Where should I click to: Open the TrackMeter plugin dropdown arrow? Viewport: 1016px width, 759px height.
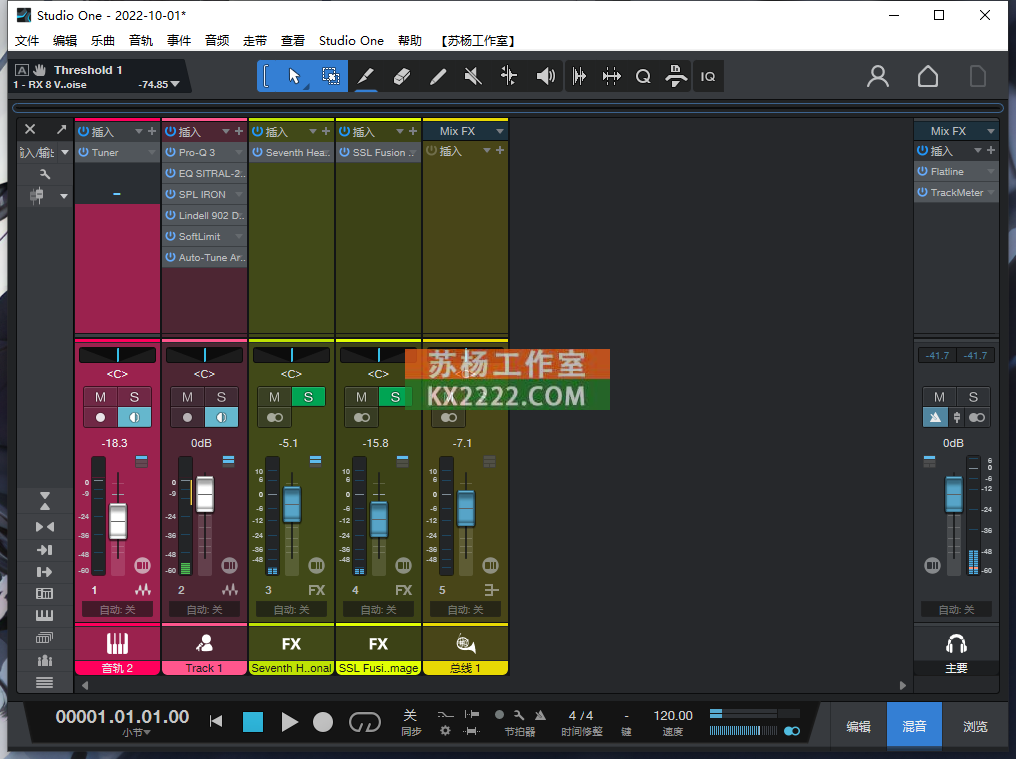point(991,193)
